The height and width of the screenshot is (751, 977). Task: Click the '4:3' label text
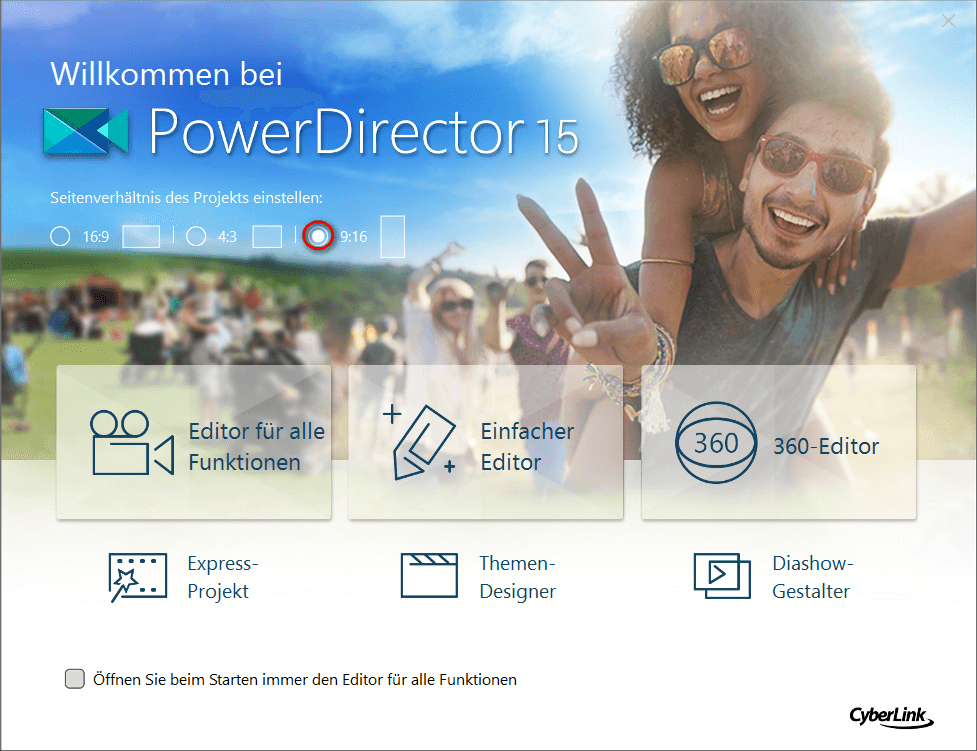pyautogui.click(x=227, y=237)
